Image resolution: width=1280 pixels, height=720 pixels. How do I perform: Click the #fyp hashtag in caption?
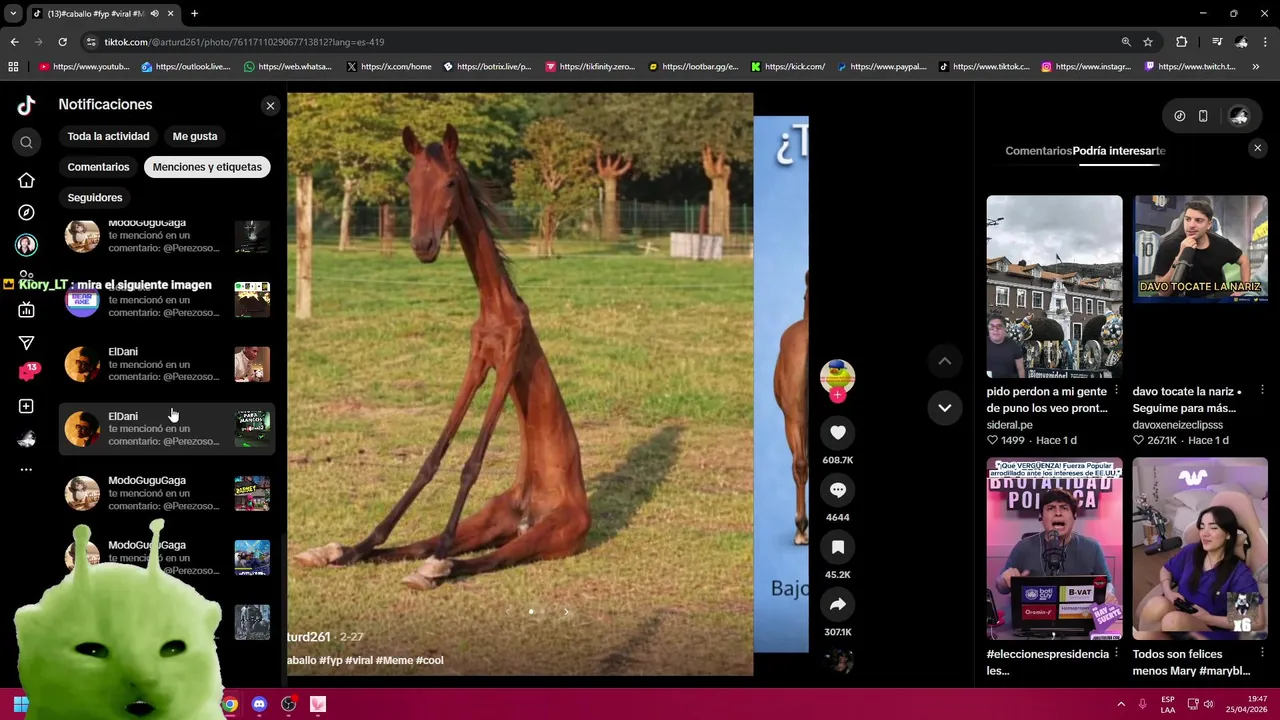pos(332,660)
